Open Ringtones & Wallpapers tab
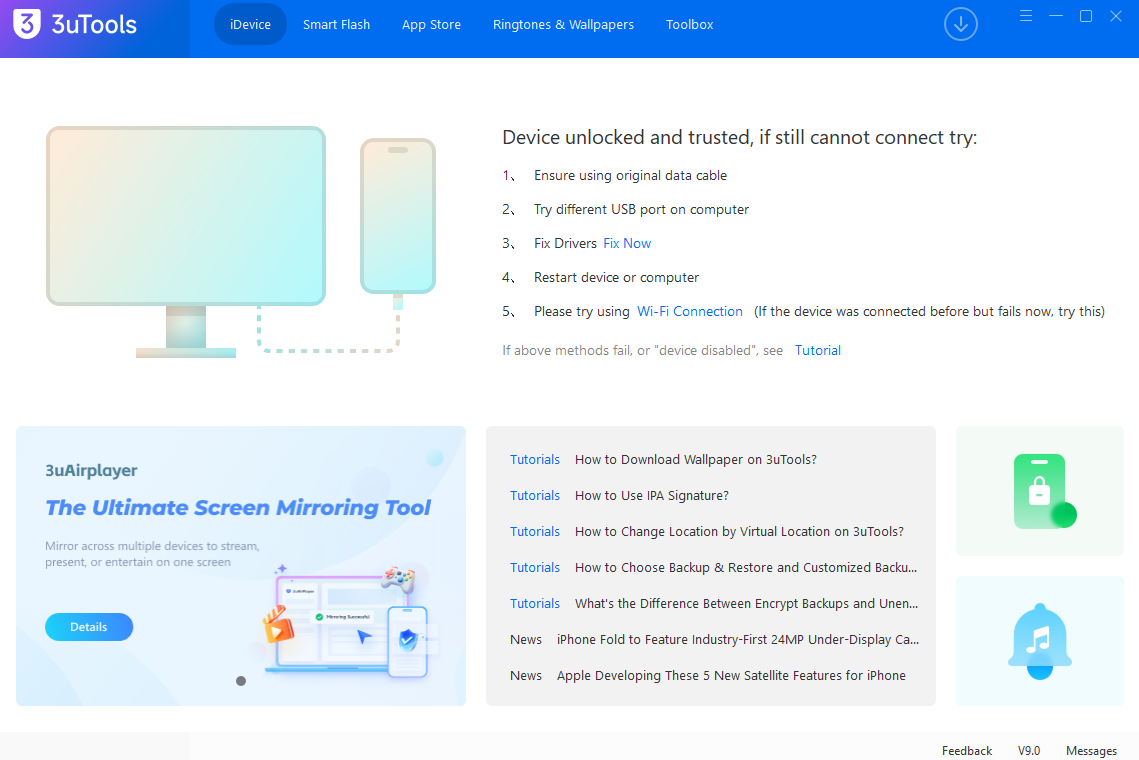Image resolution: width=1139 pixels, height=760 pixels. pos(563,25)
